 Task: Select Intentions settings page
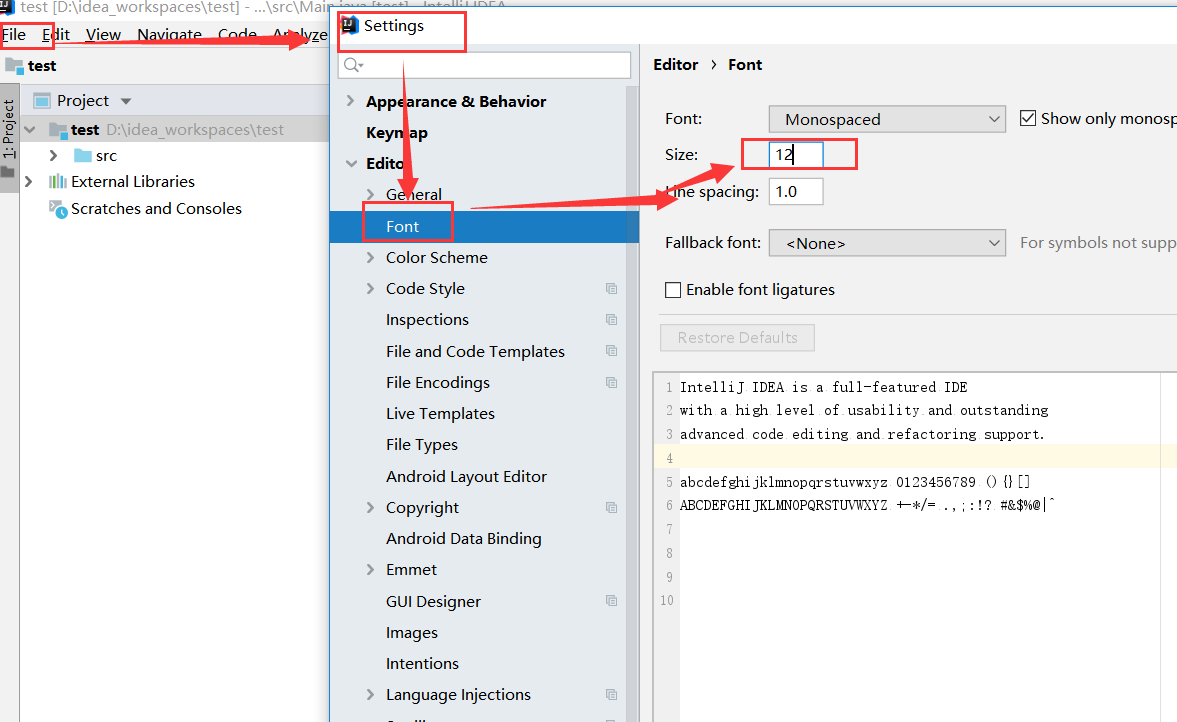(422, 663)
